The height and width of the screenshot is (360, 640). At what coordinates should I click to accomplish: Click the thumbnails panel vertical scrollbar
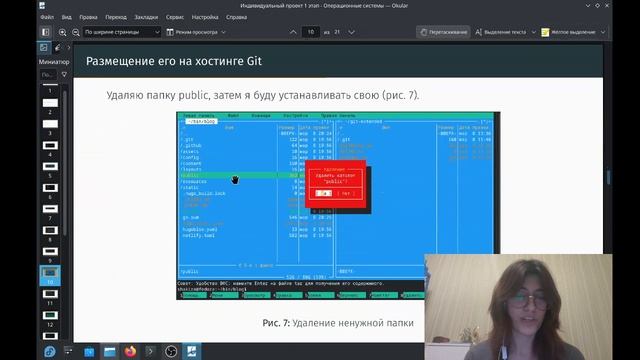(65, 163)
